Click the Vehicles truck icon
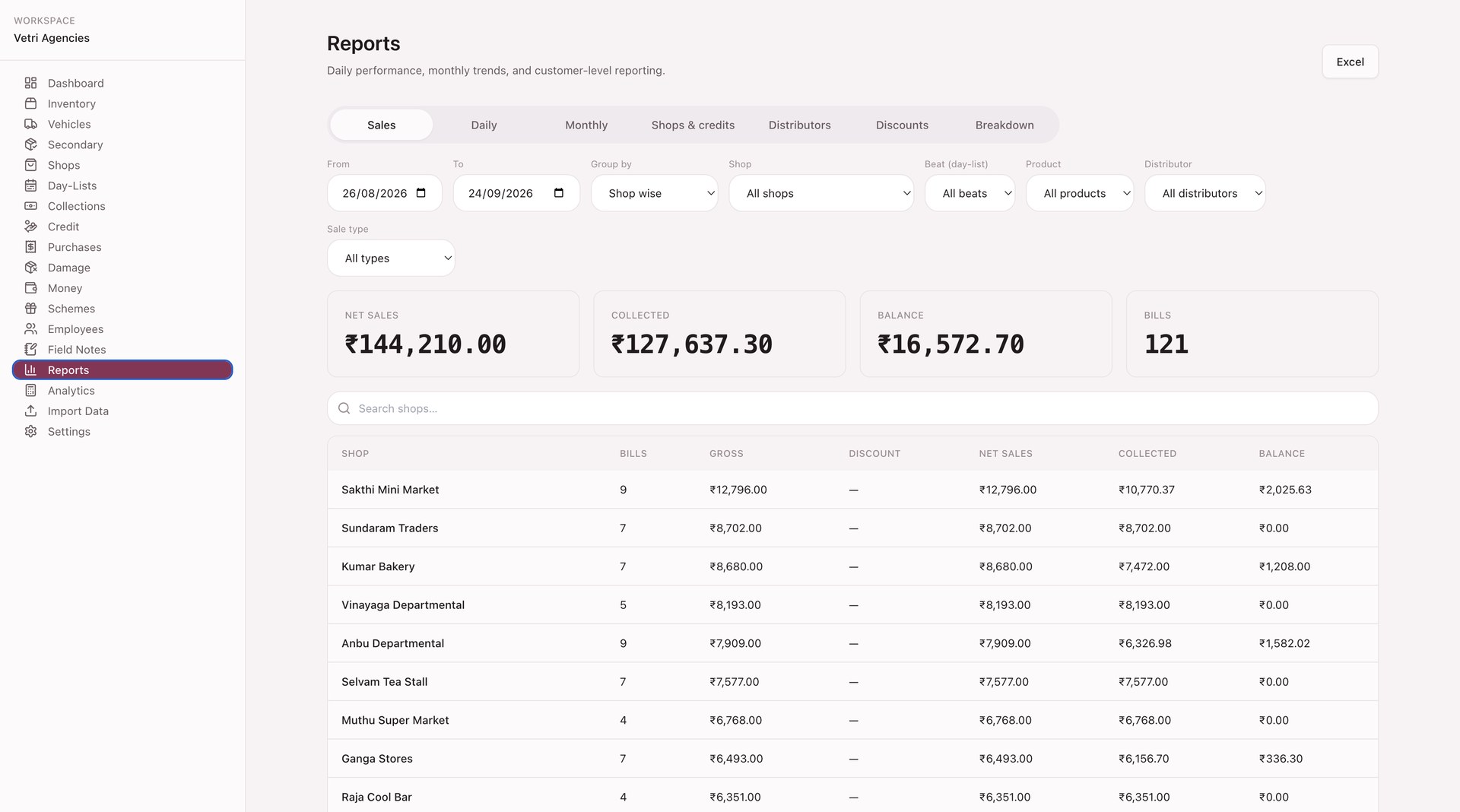The image size is (1460, 812). point(30,124)
